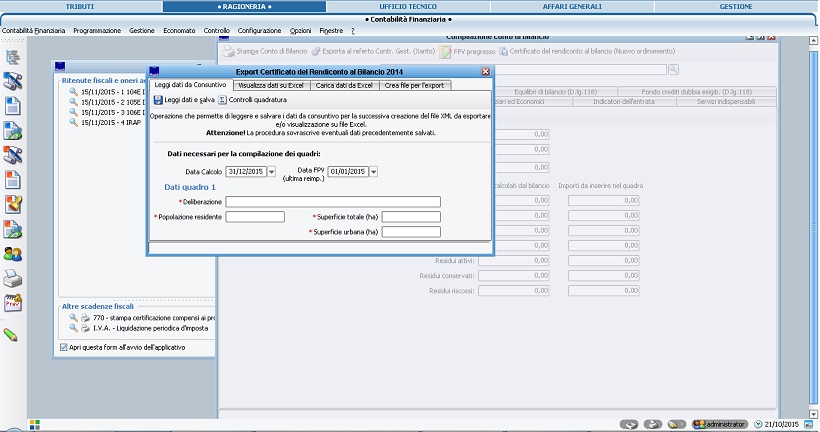This screenshot has height=432, width=820.
Task: Click the Deliberazione text field
Action: 333,201
